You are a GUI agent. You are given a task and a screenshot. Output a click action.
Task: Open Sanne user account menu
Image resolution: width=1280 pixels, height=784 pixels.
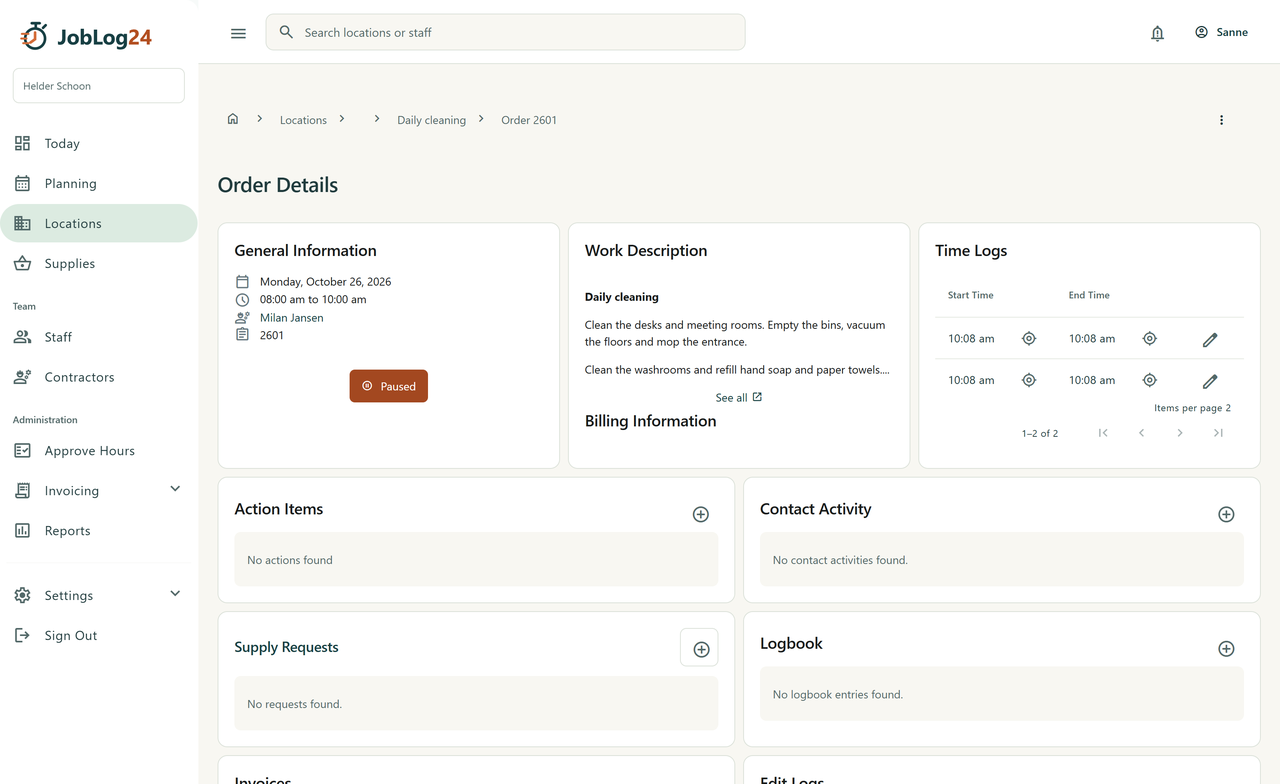[1221, 32]
